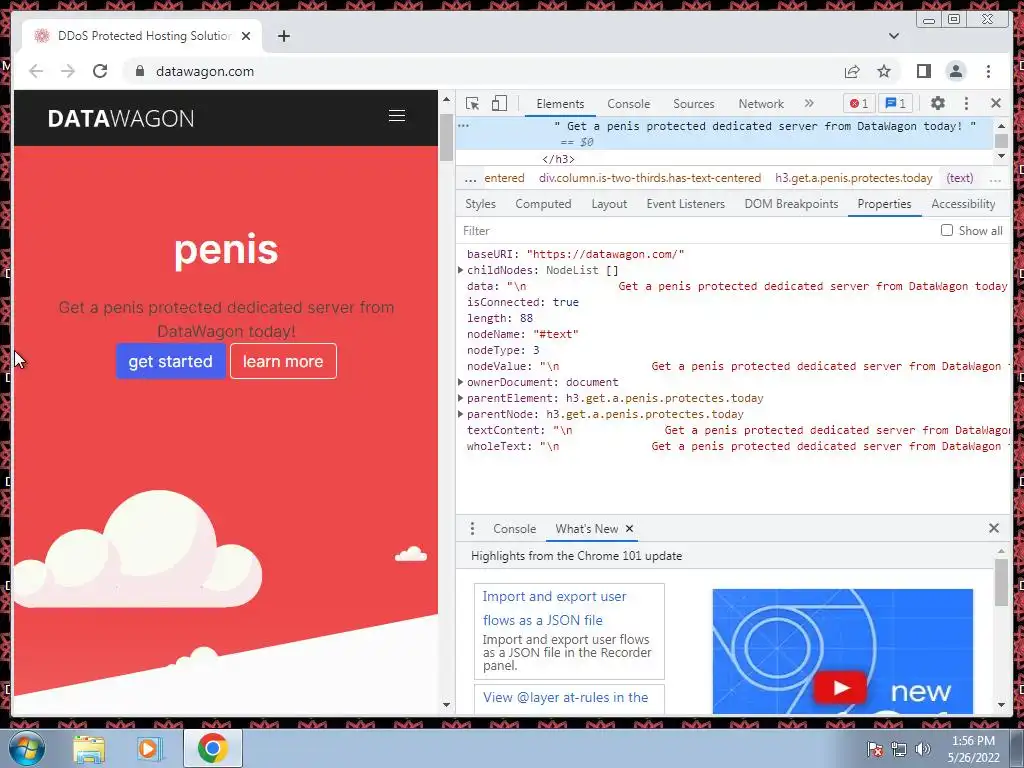Toggle the Chrome side panel icon
The height and width of the screenshot is (768, 1024).
tap(923, 71)
